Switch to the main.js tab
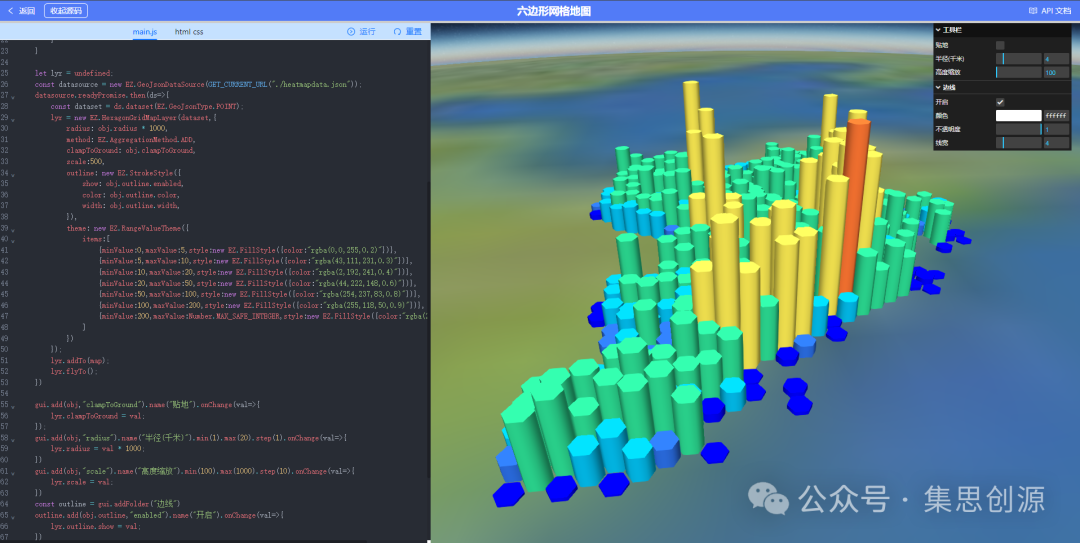The image size is (1080, 543). point(144,32)
